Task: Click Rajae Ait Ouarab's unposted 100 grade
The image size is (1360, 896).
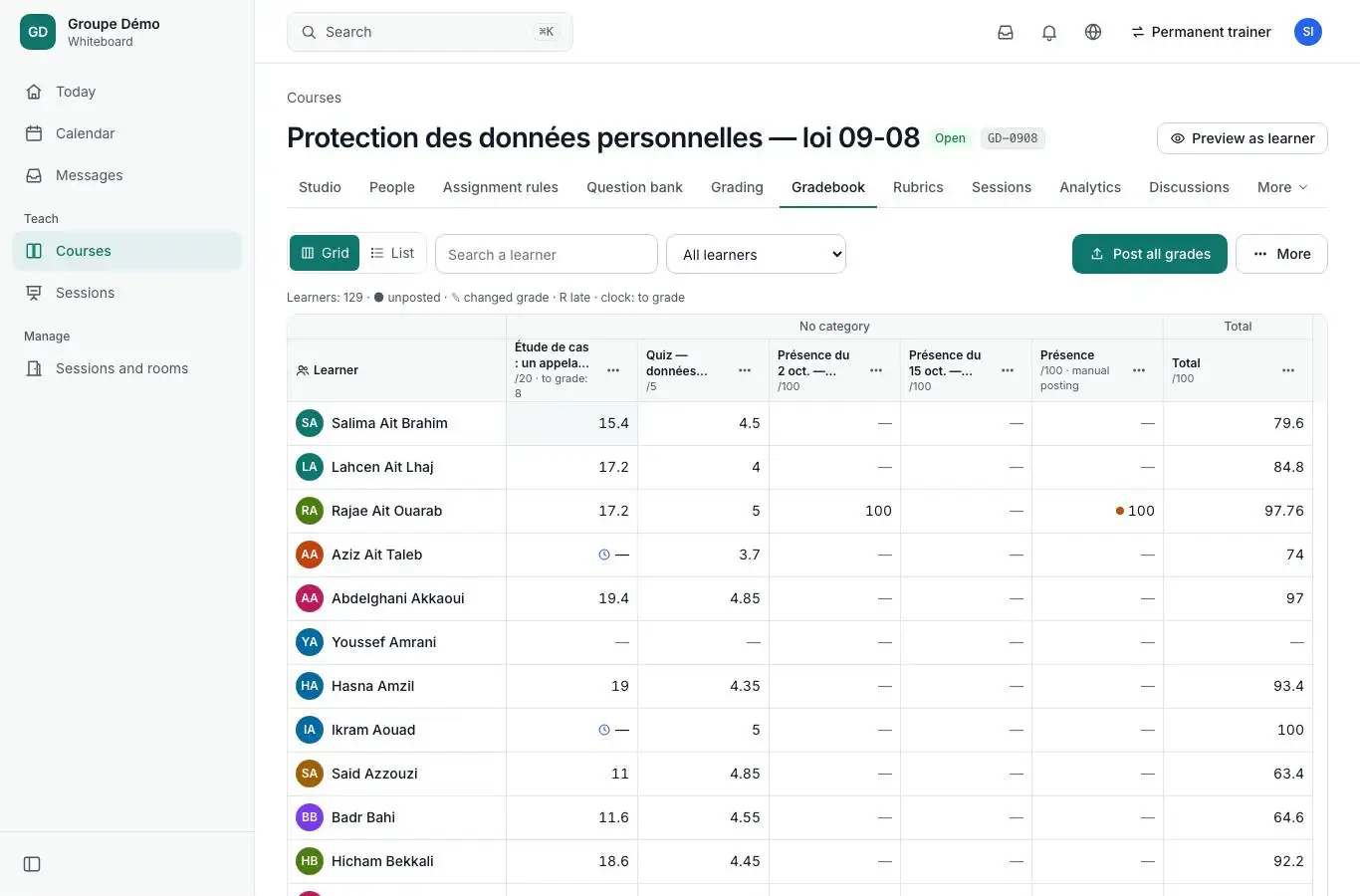Action: click(x=1097, y=511)
